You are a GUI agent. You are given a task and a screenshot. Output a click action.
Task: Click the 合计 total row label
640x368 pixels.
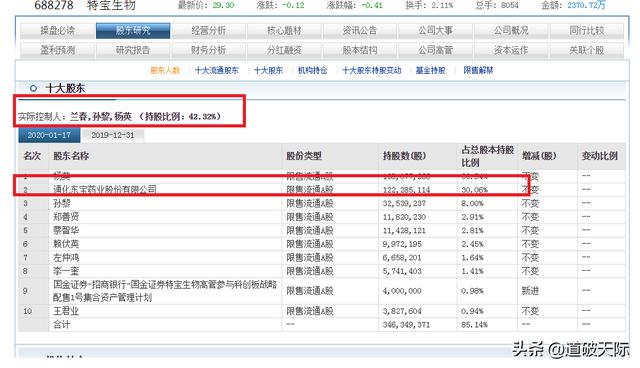[x=62, y=325]
